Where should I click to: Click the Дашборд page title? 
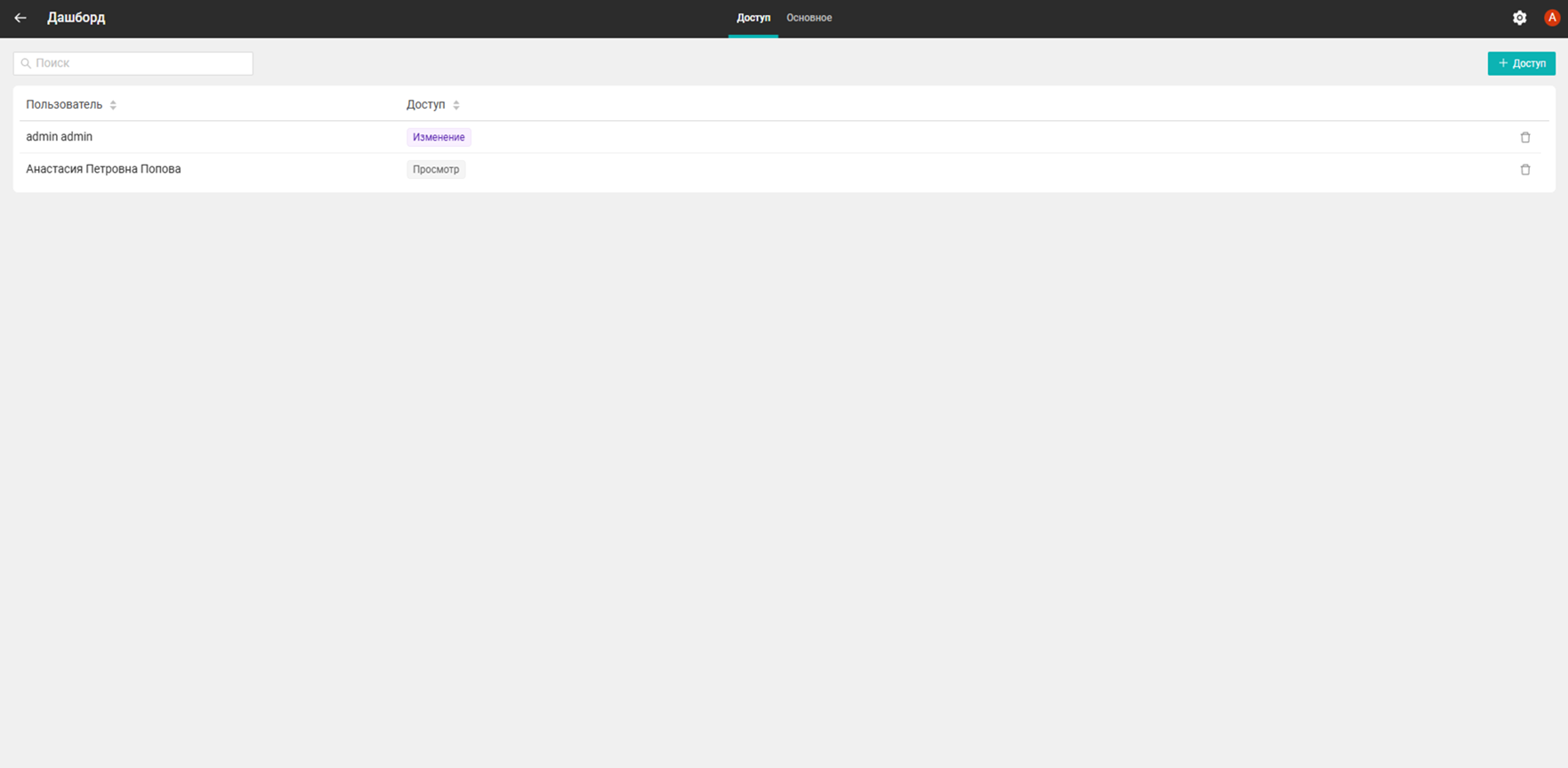pyautogui.click(x=76, y=18)
